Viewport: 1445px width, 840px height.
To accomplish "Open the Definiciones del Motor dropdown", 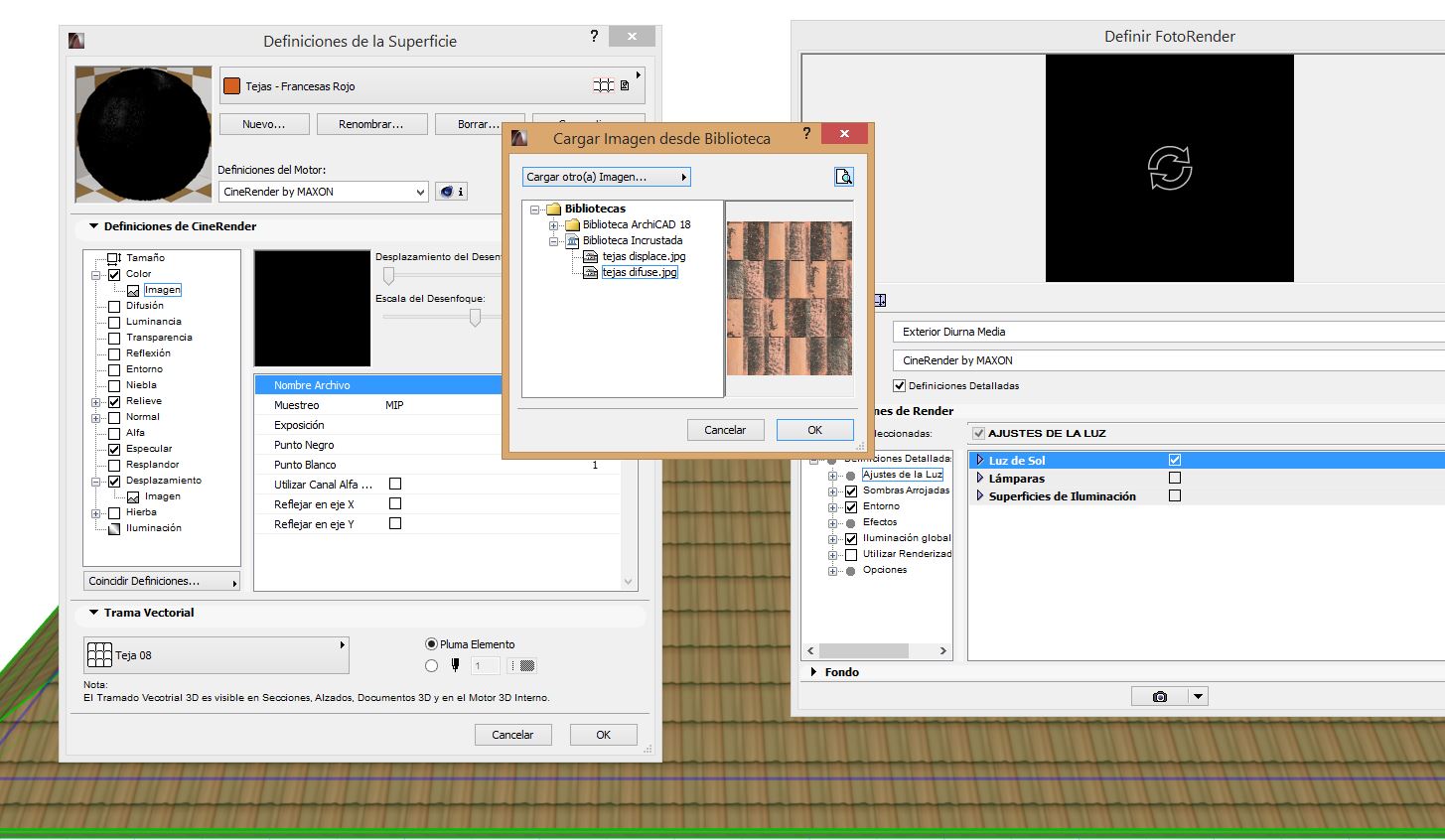I will pyautogui.click(x=324, y=192).
